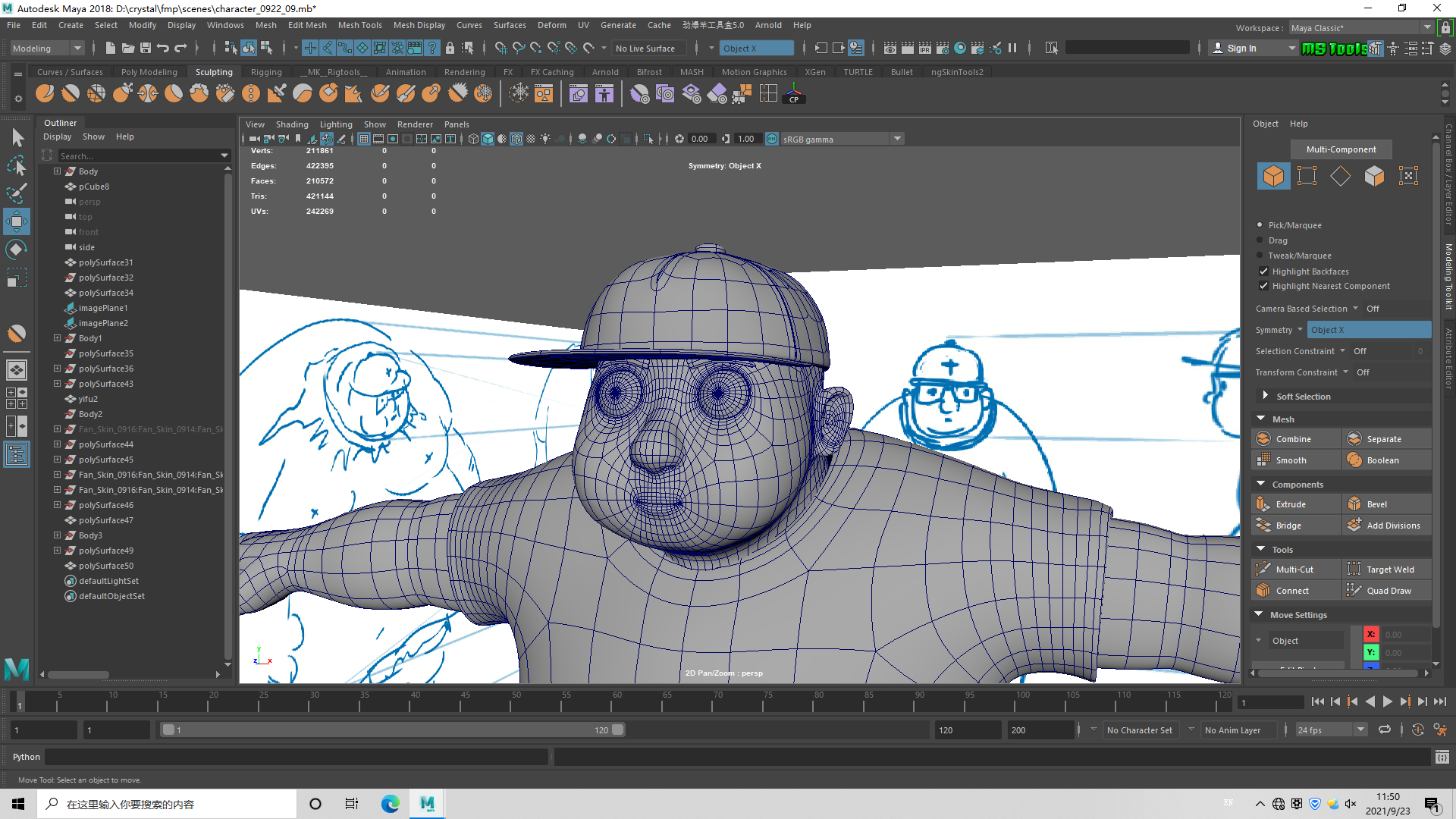Image resolution: width=1456 pixels, height=819 pixels.
Task: Choose the arrow Select tool
Action: pos(17,137)
